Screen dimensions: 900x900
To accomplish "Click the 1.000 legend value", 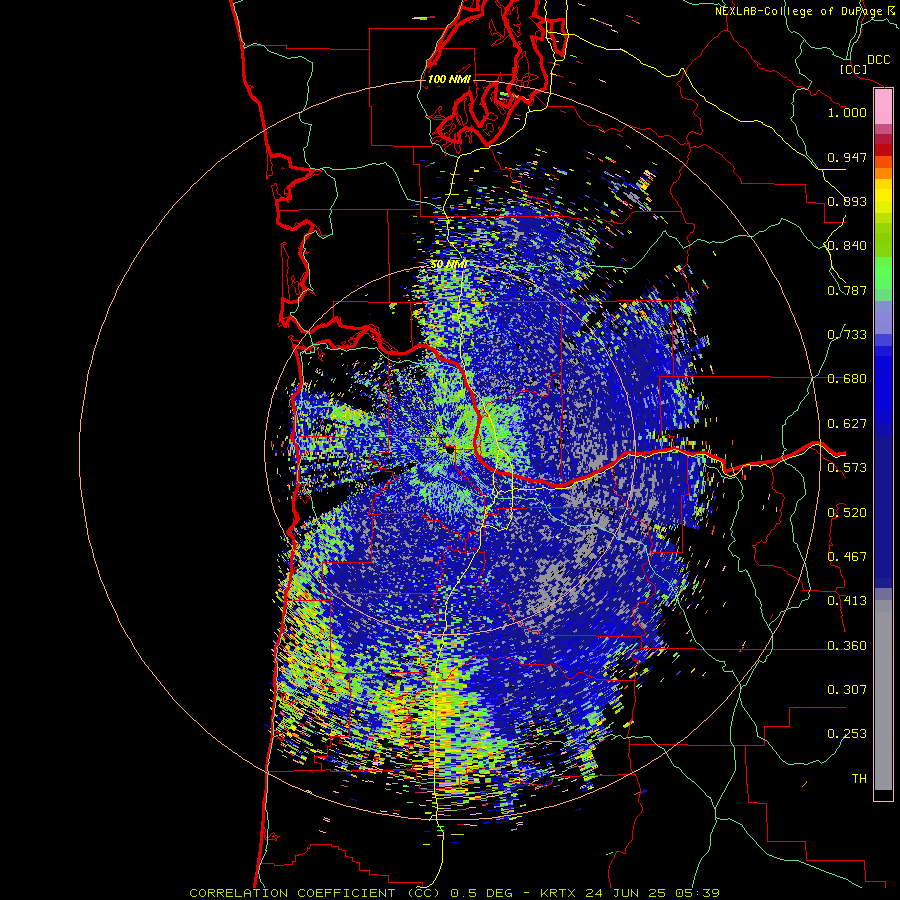I will point(847,112).
